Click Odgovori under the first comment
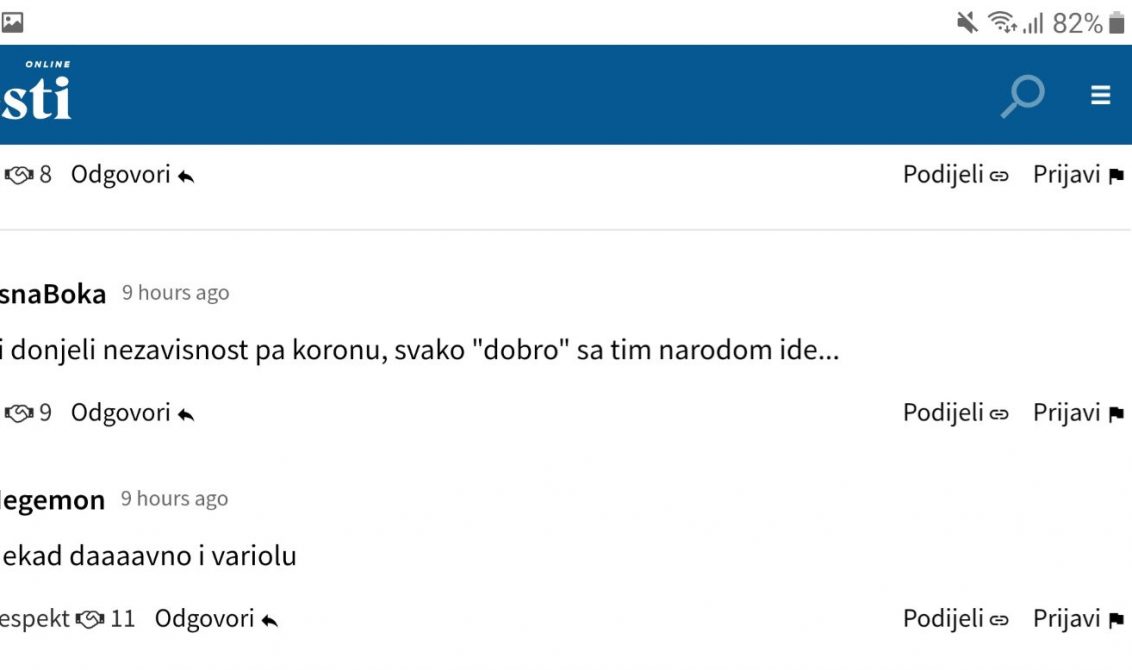1132x670 pixels. [133, 175]
